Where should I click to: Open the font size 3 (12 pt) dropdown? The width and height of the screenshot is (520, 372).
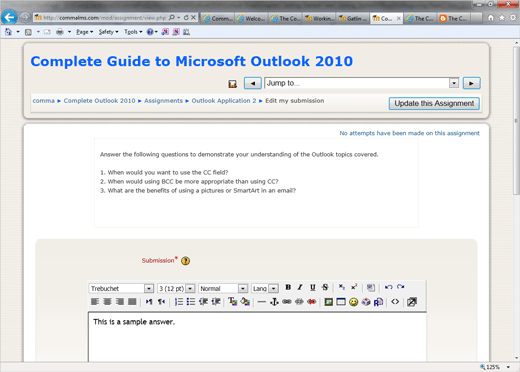[x=190, y=288]
